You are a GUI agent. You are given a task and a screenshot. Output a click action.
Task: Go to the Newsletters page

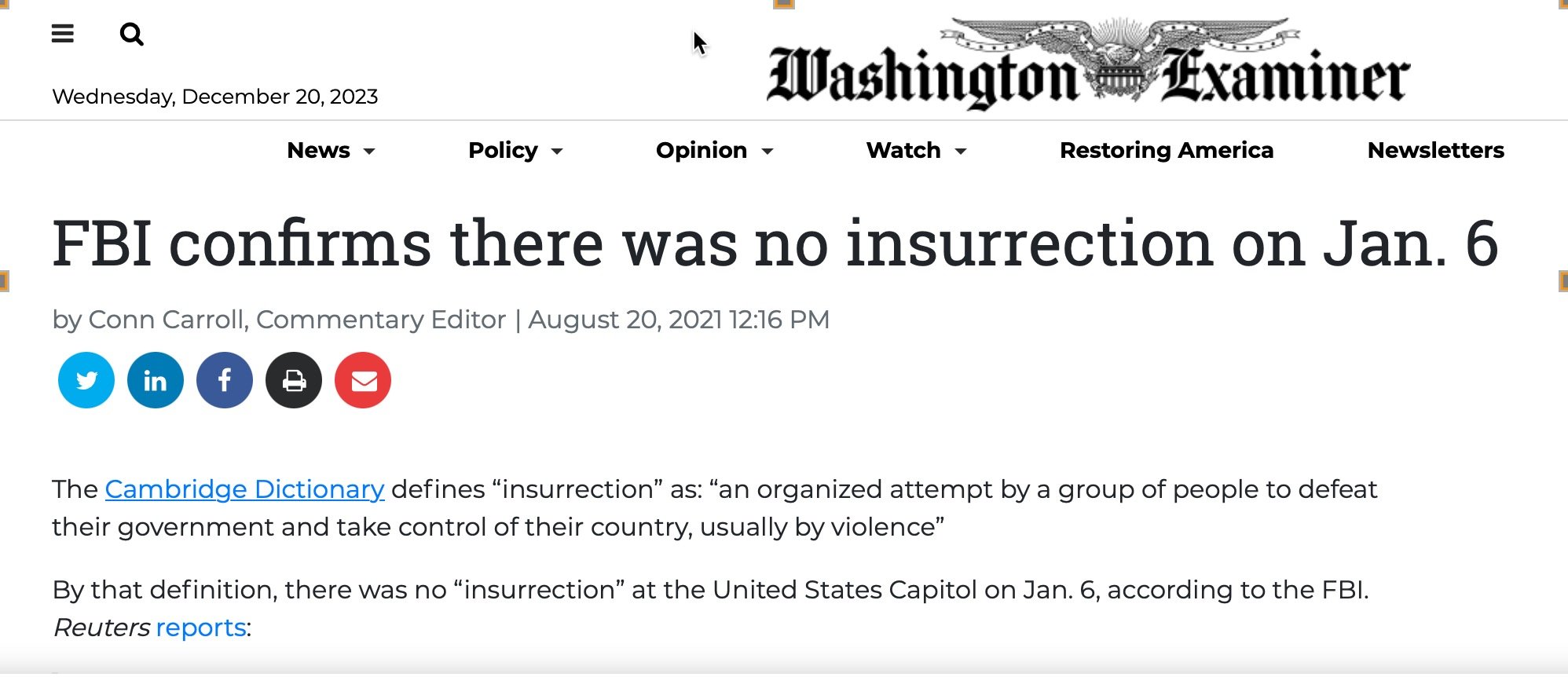[1435, 150]
